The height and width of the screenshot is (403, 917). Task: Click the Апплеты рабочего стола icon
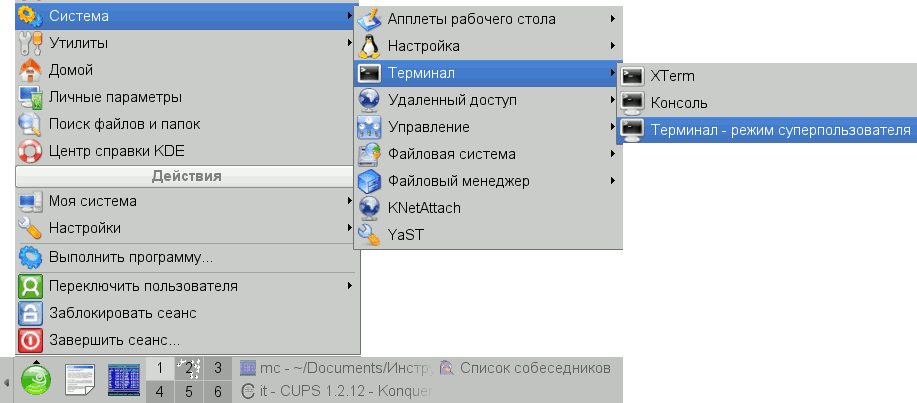(369, 19)
